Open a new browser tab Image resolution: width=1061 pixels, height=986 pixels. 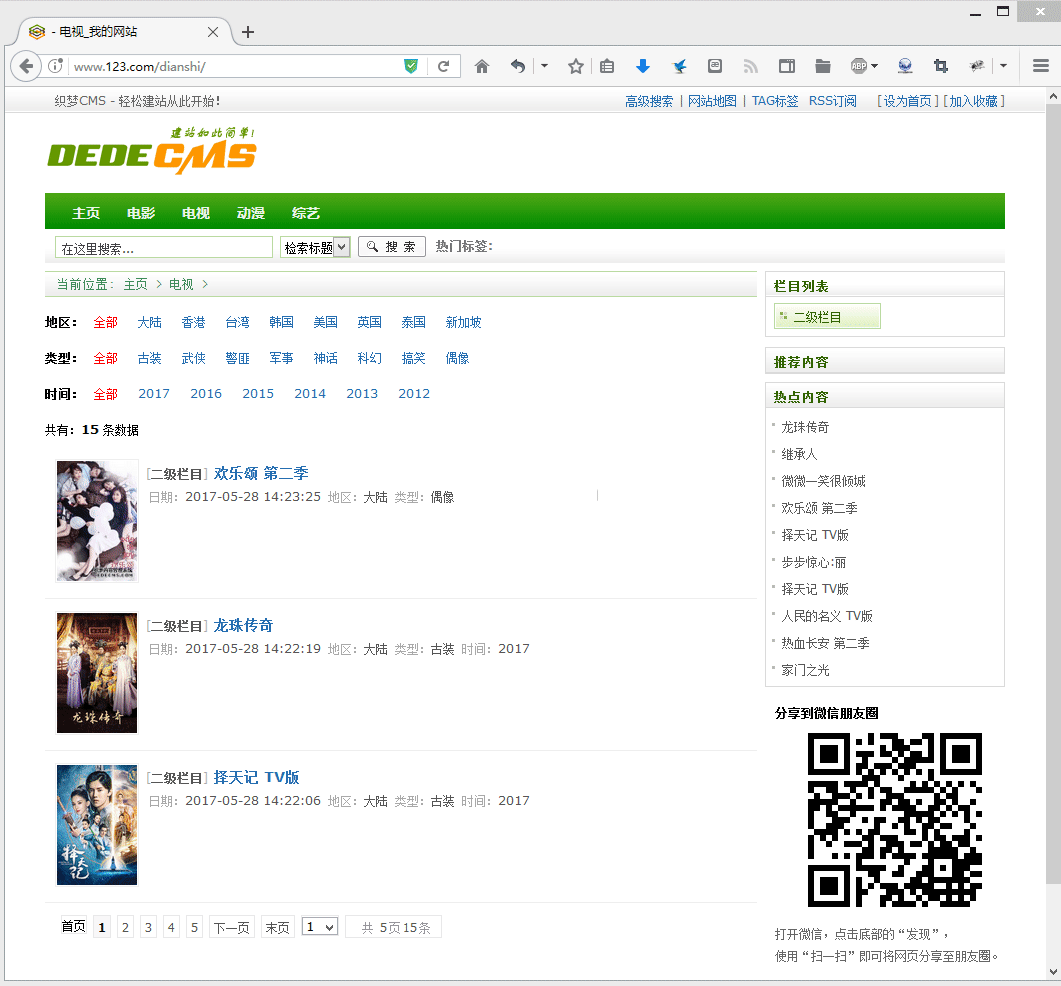[x=248, y=32]
